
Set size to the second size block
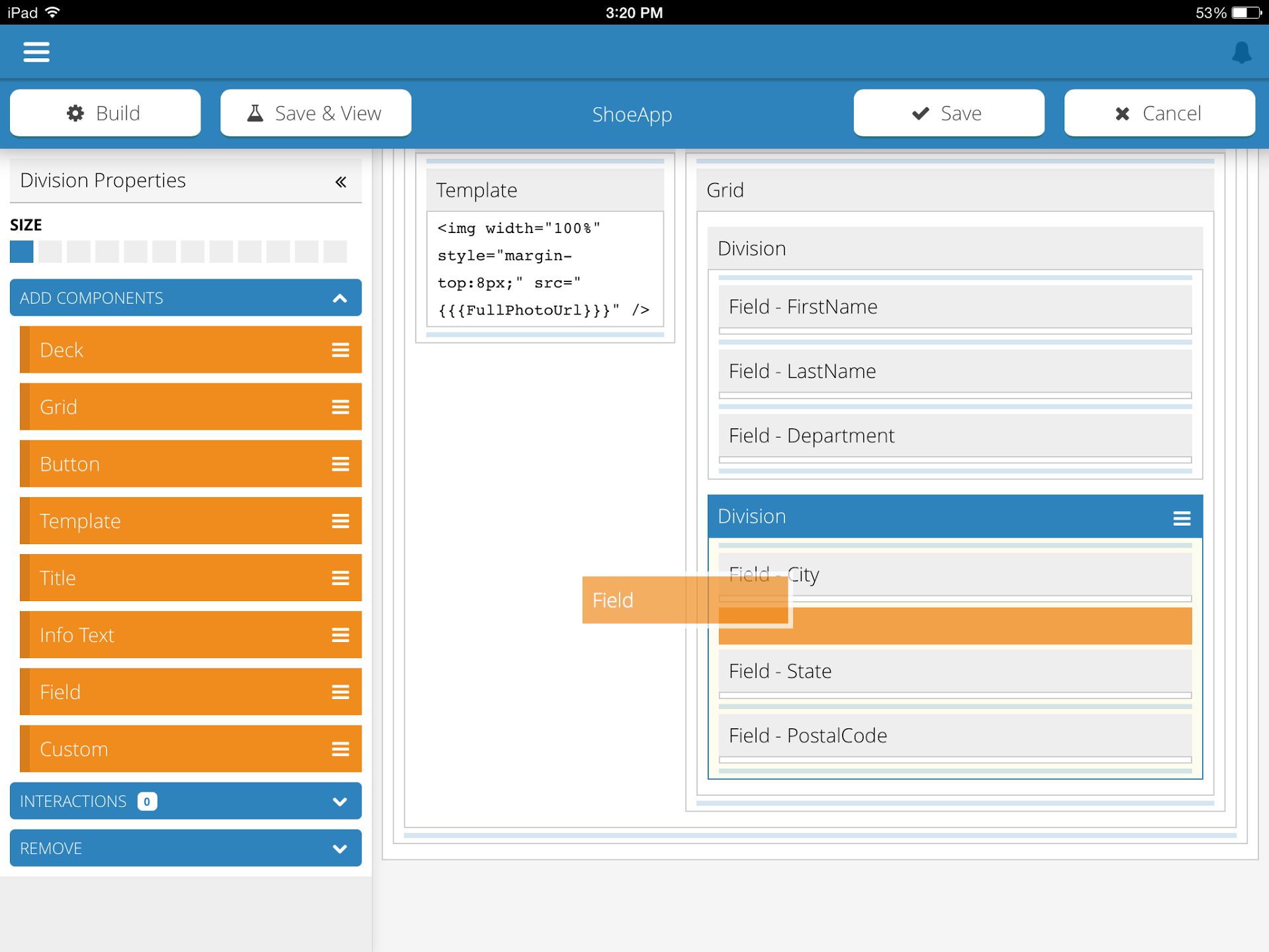[x=50, y=252]
